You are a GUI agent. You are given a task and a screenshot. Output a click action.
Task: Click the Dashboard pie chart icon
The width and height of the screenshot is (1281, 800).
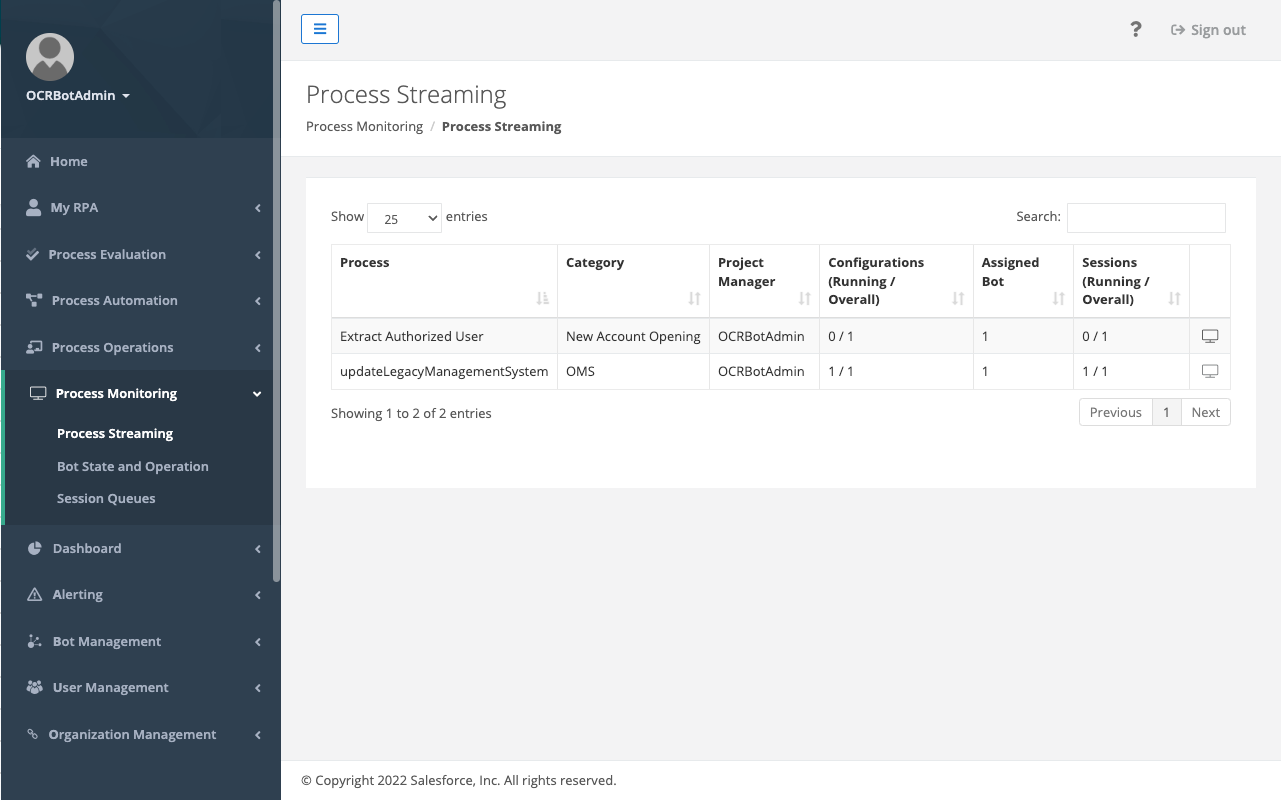click(x=34, y=548)
